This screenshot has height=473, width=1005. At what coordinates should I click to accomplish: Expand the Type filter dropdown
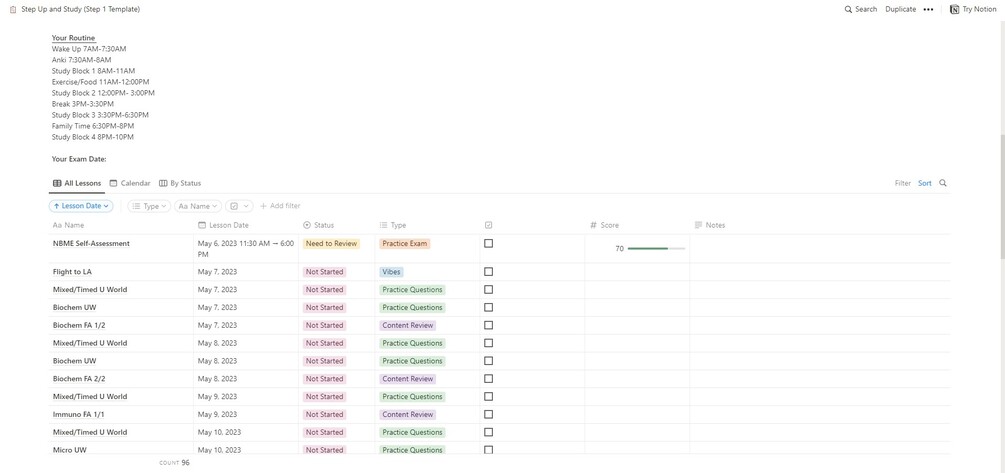[150, 206]
